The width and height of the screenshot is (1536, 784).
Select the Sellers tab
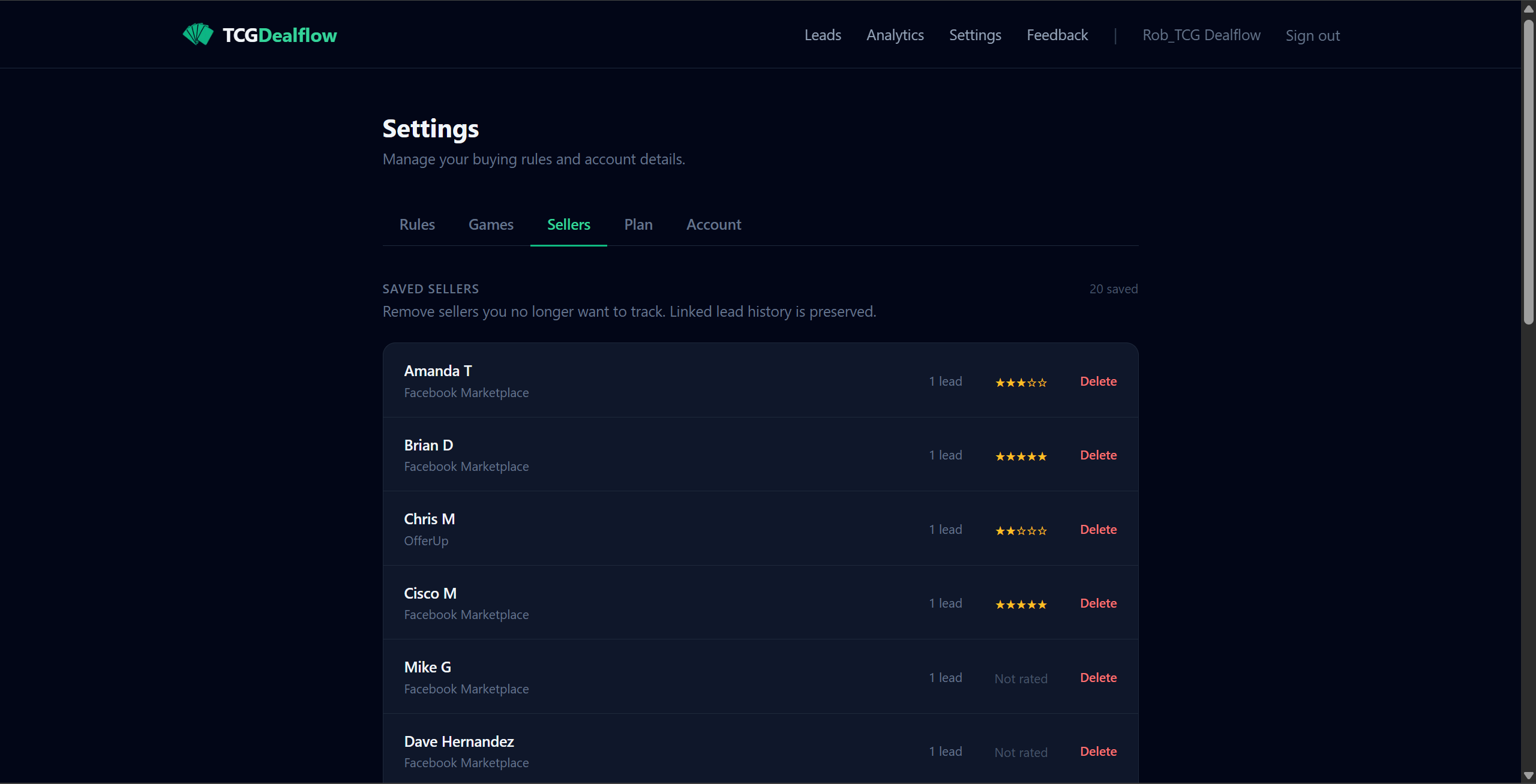(x=569, y=224)
